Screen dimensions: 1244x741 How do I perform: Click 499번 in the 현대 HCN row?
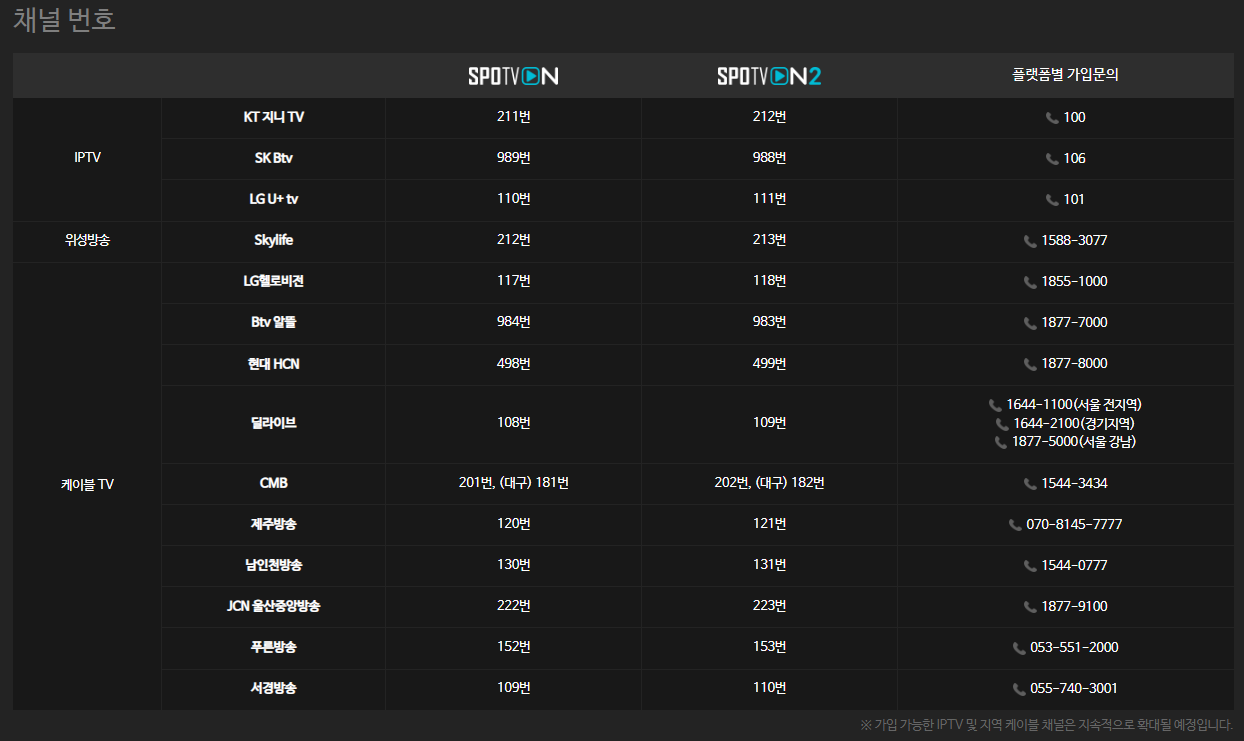pos(770,363)
